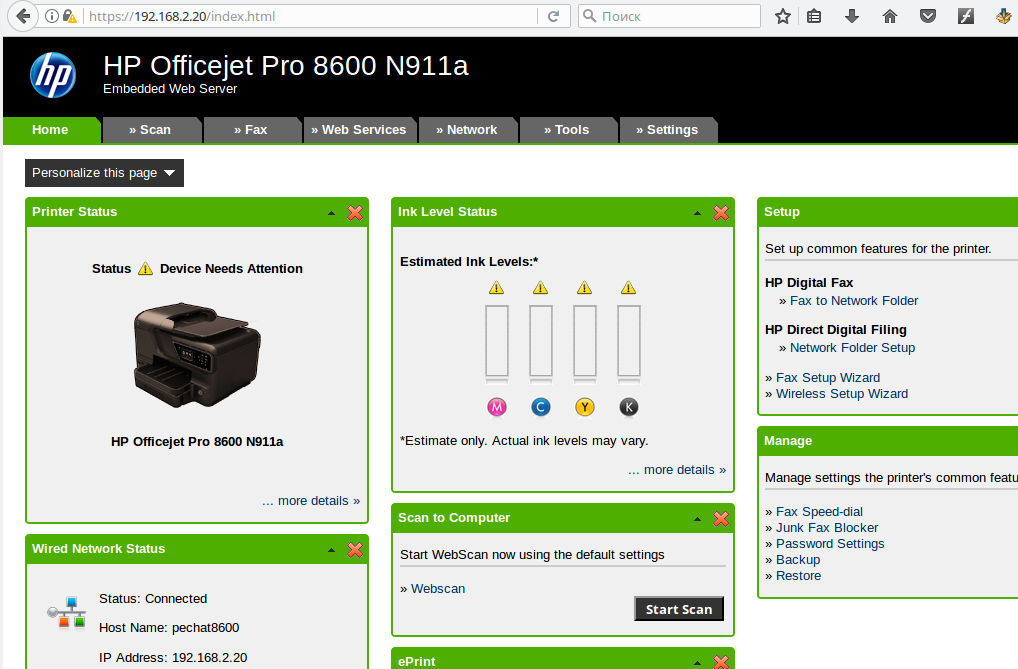The image size is (1018, 669).
Task: Collapse the ePrint panel
Action: click(698, 663)
